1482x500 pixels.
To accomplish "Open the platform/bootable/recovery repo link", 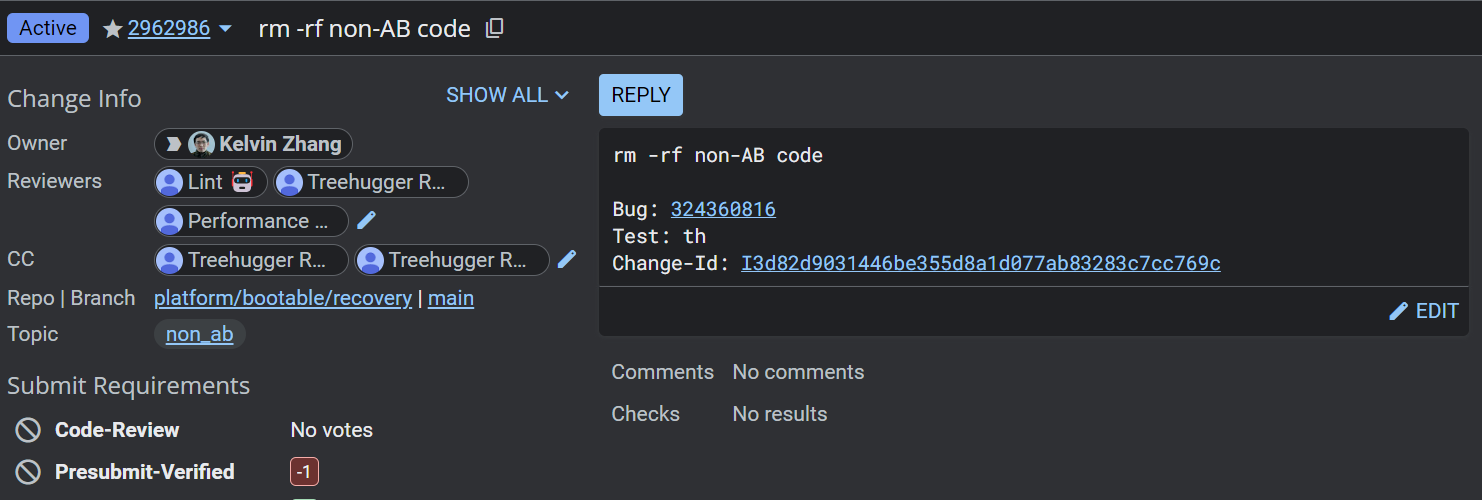I will coord(283,298).
